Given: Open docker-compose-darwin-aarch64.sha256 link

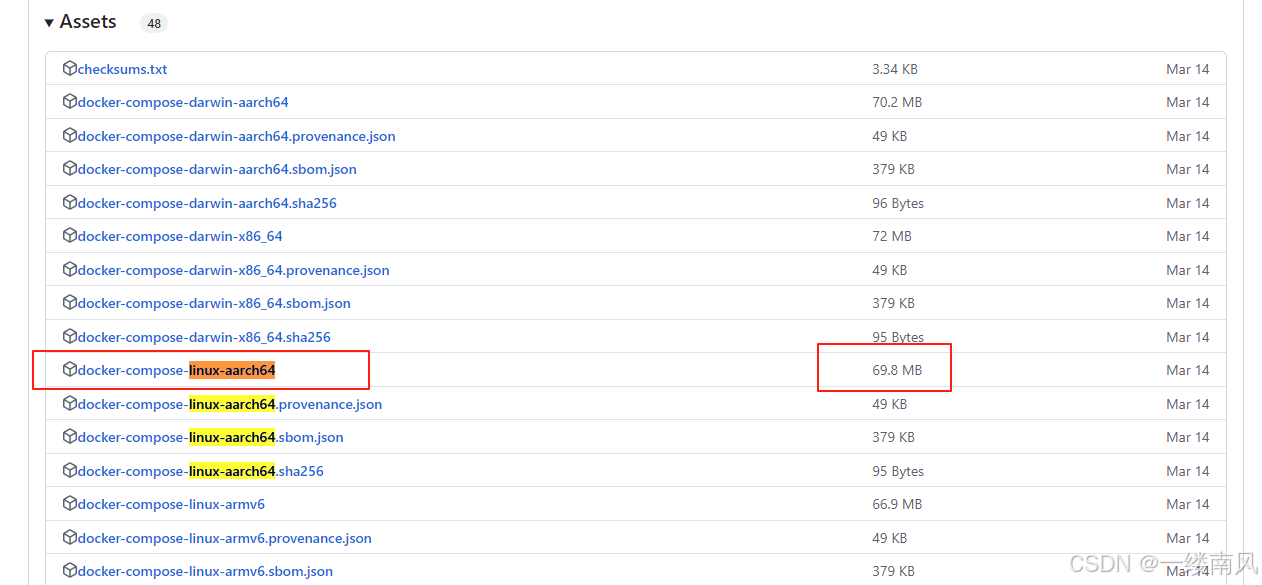Looking at the screenshot, I should pyautogui.click(x=207, y=203).
